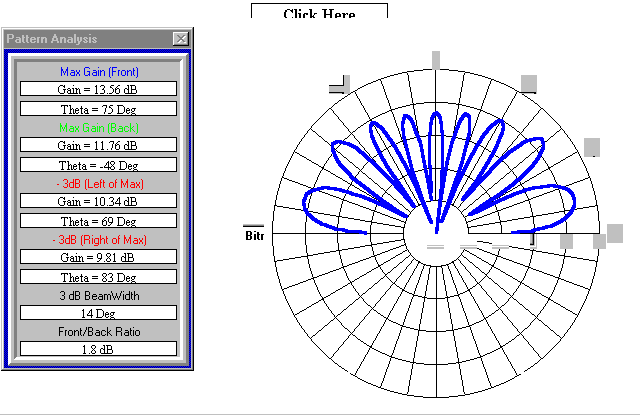The height and width of the screenshot is (415, 641).
Task: Click the '3 dB BeamWidth' label
Action: click(x=99, y=296)
